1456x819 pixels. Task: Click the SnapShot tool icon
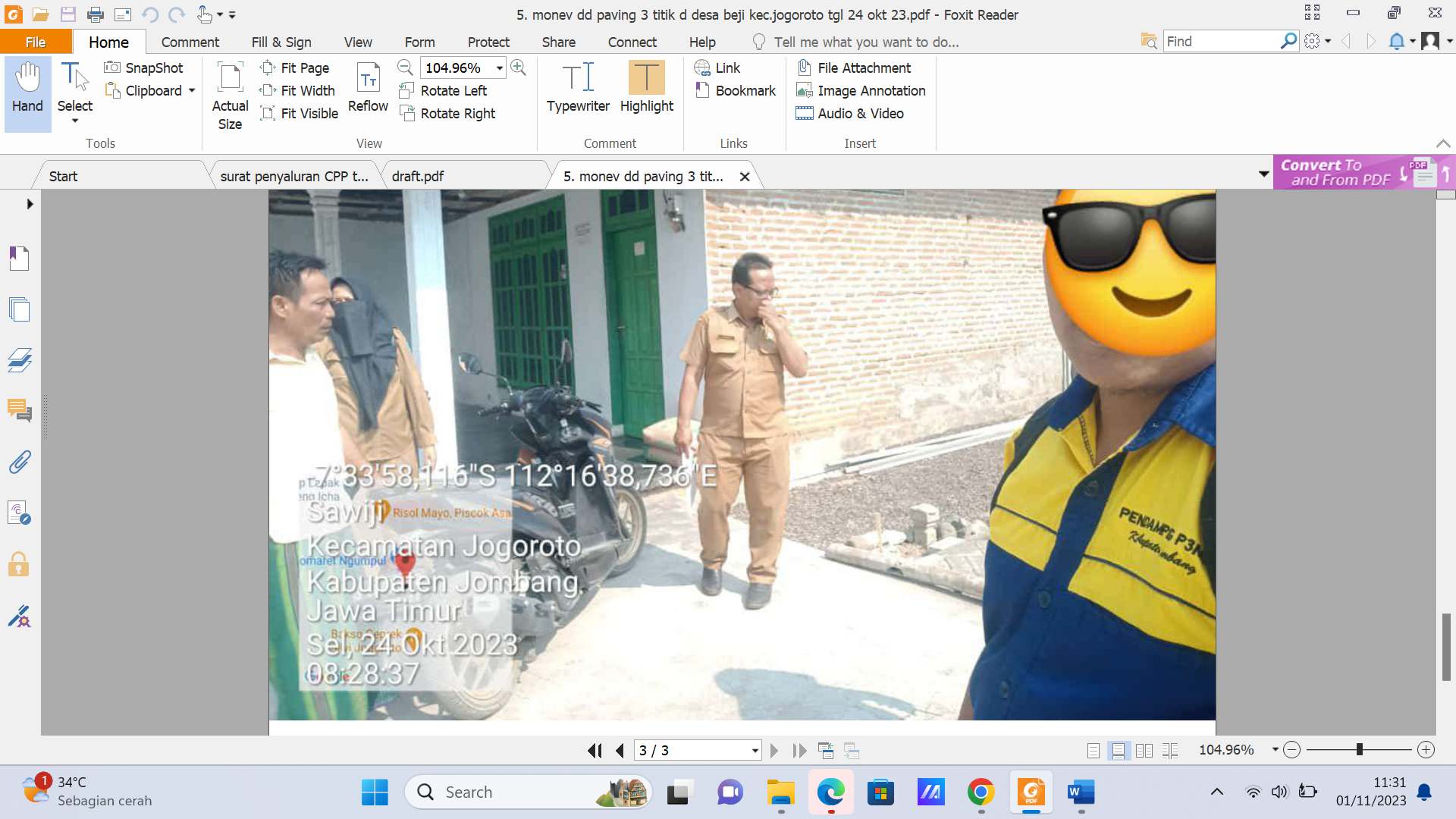click(x=112, y=67)
